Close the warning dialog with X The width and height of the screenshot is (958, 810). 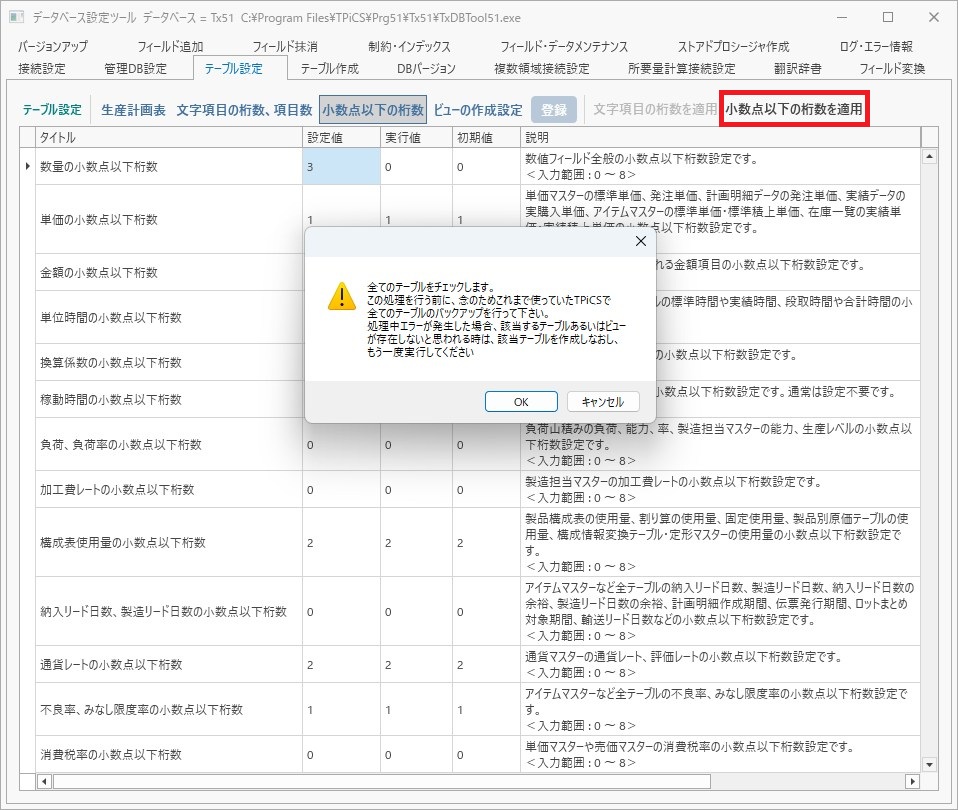click(640, 241)
